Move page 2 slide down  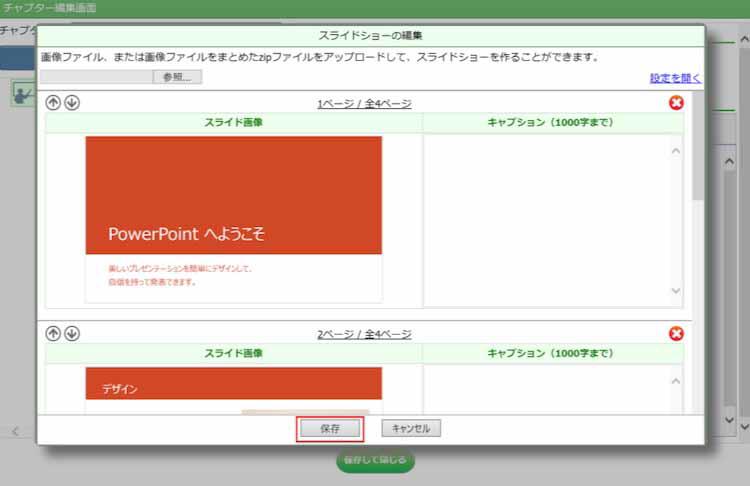[x=72, y=333]
